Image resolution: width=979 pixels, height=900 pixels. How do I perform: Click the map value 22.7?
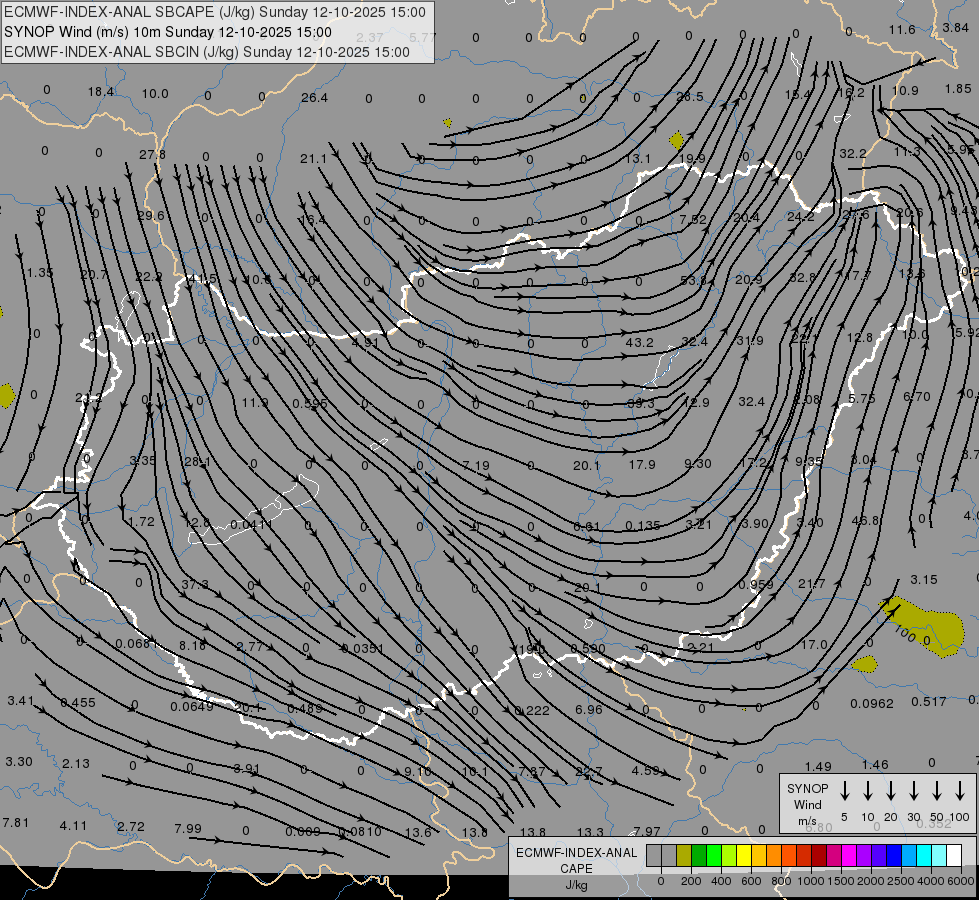coord(589,771)
